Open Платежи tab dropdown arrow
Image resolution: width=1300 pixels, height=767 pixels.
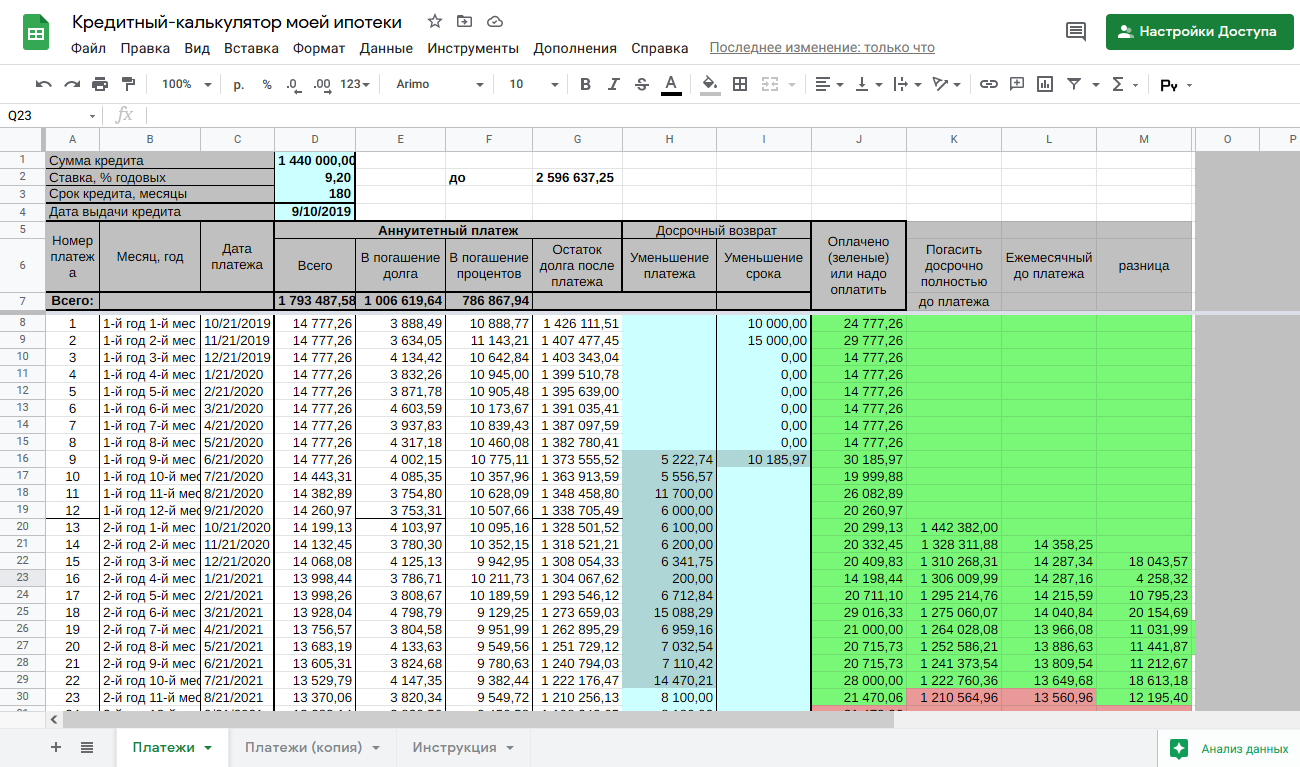[208, 748]
